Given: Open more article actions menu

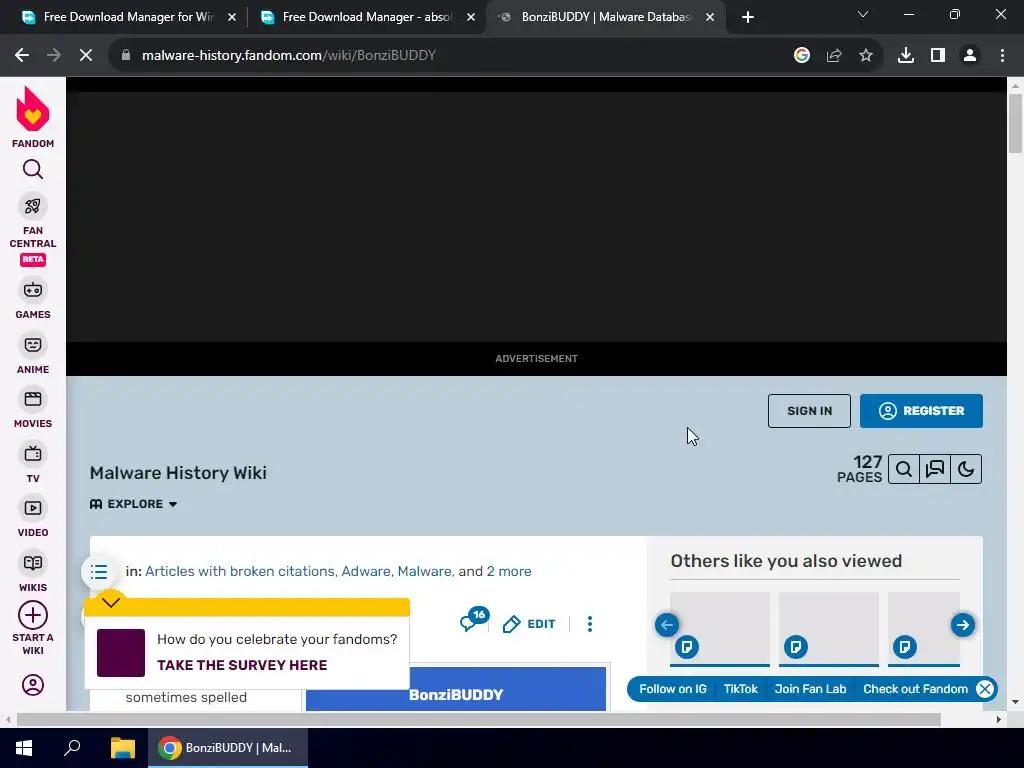Looking at the screenshot, I should (x=590, y=624).
